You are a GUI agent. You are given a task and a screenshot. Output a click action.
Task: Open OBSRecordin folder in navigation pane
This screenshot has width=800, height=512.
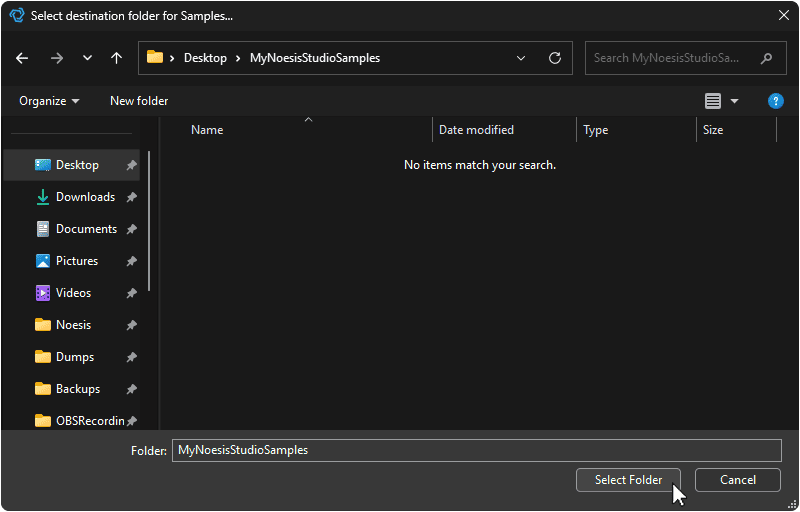click(71, 421)
